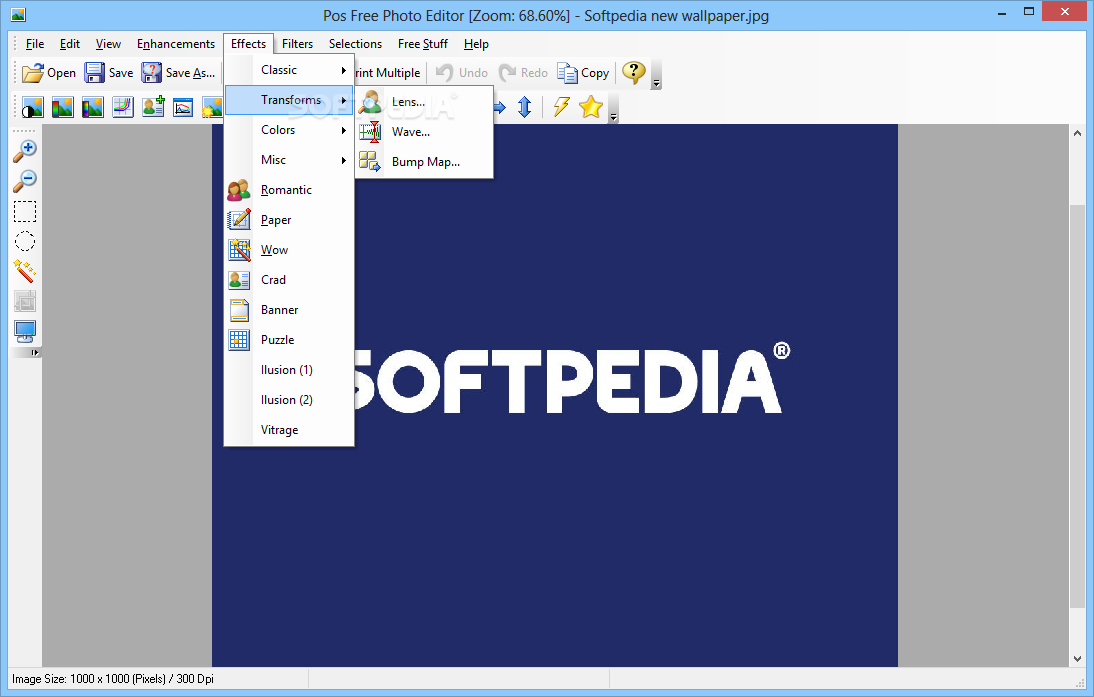Screen dimensions: 1094x697
Task: Click the red-green color balance image icon
Action: click(x=62, y=107)
